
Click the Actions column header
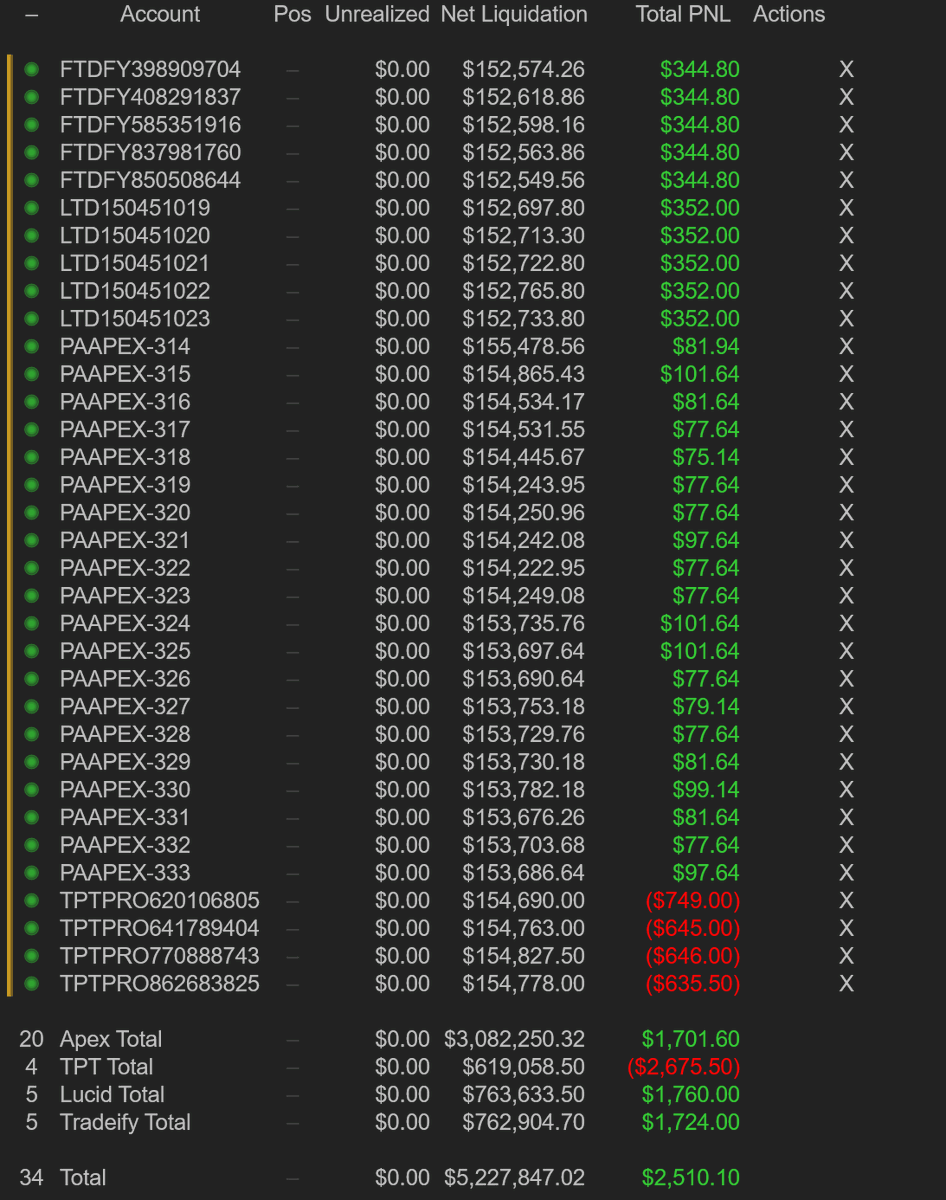[789, 15]
